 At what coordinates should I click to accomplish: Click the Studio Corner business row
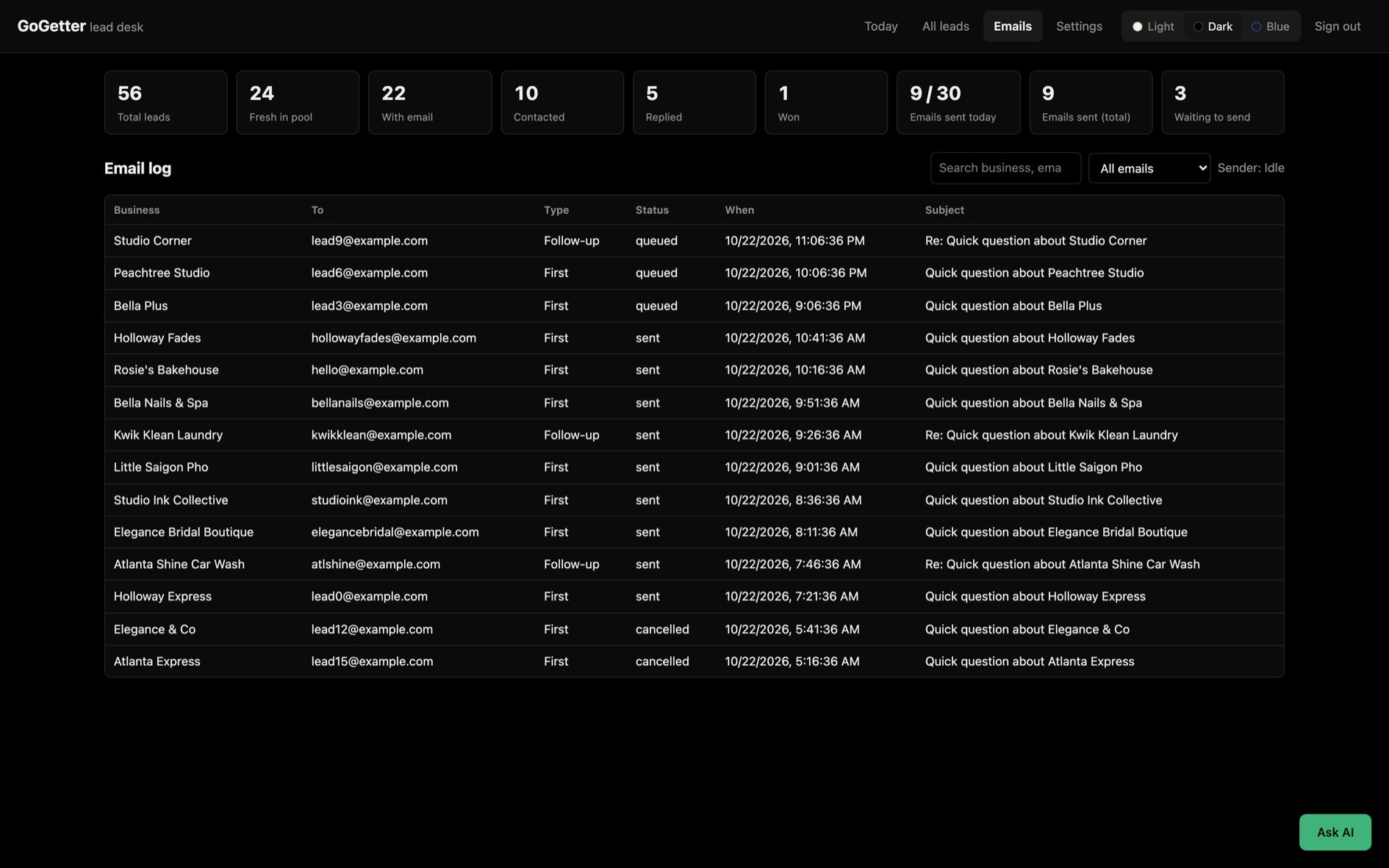[694, 240]
